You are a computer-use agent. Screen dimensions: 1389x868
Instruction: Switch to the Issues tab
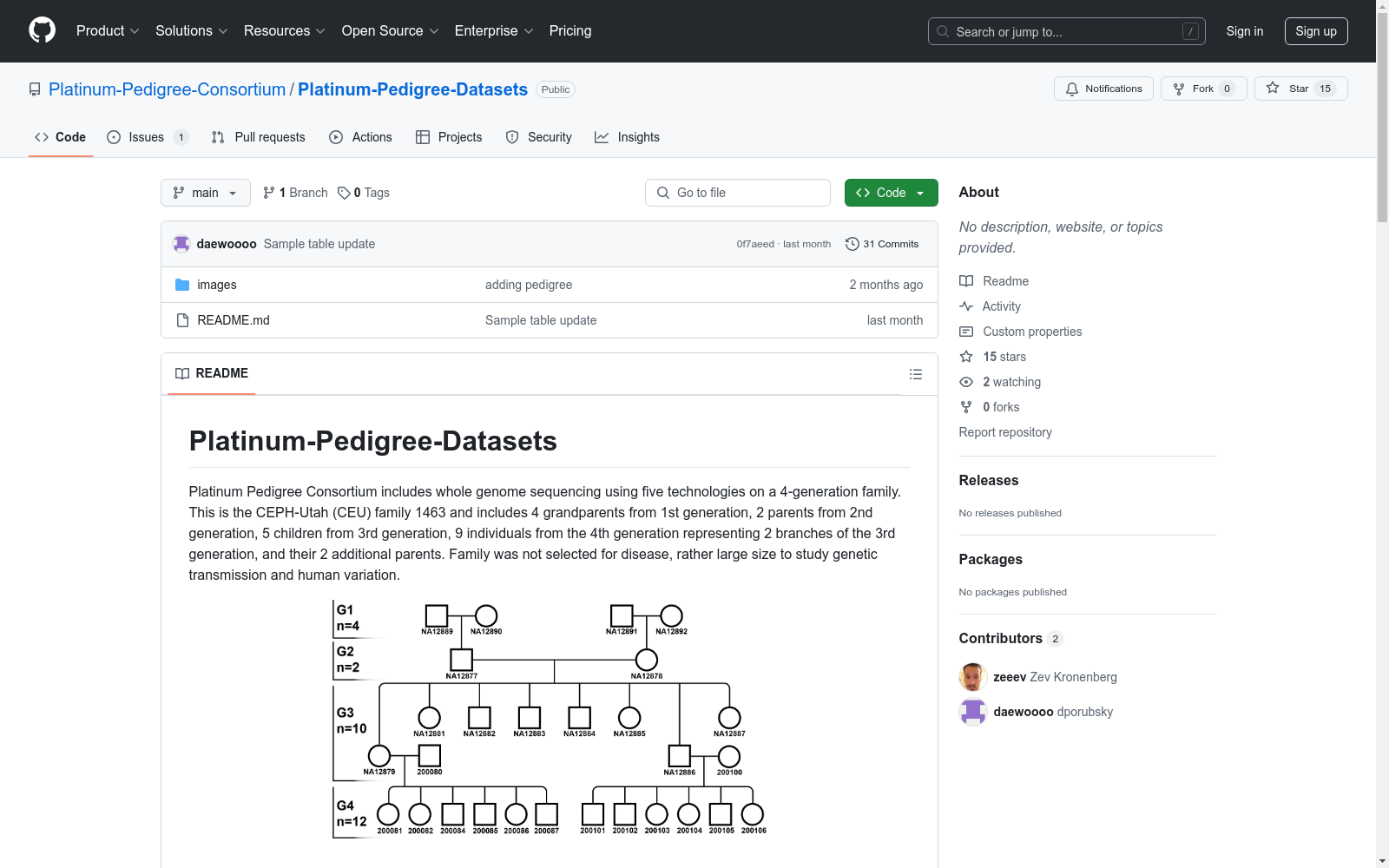(148, 137)
